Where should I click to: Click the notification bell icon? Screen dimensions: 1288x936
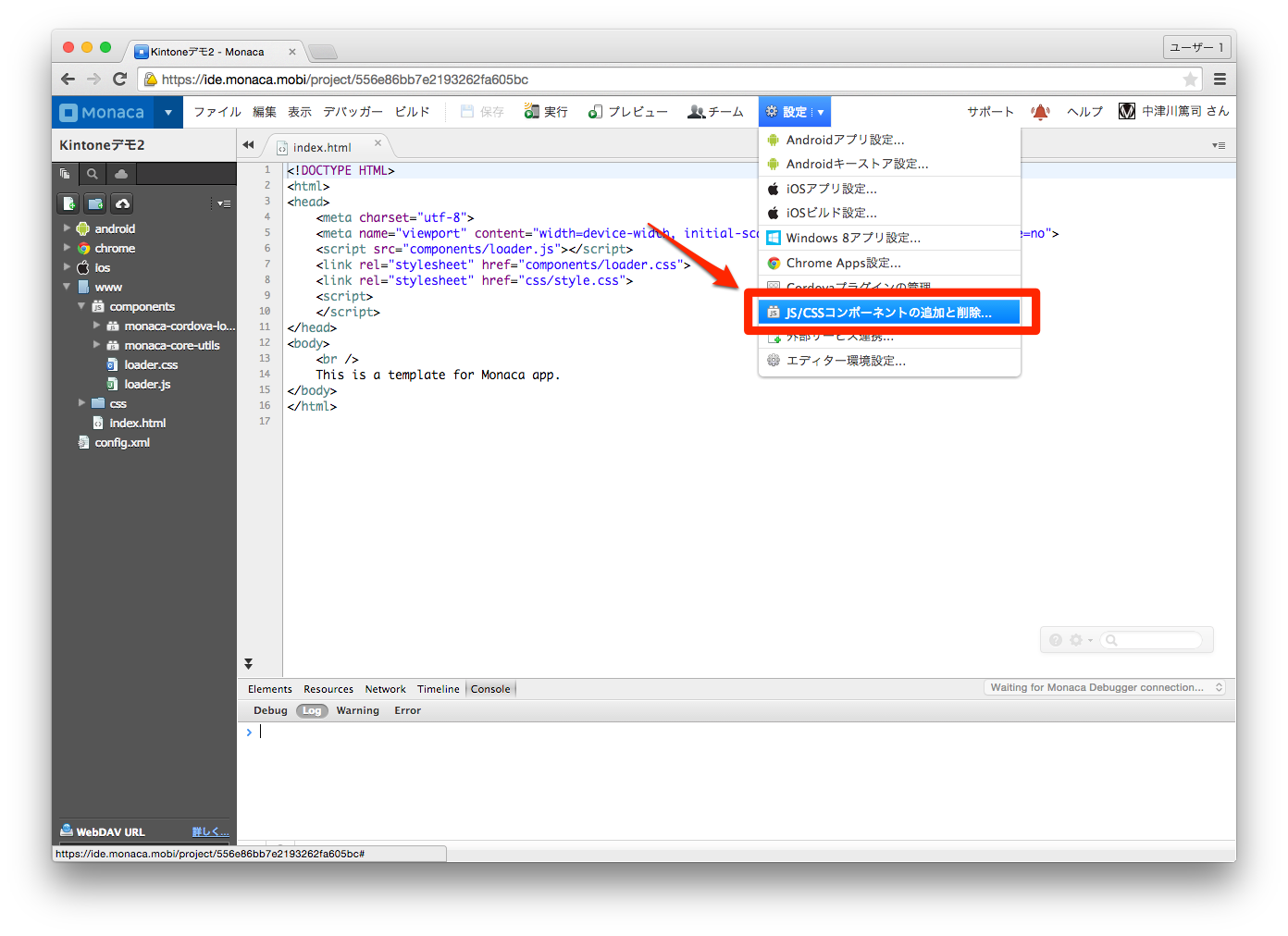pos(1040,112)
